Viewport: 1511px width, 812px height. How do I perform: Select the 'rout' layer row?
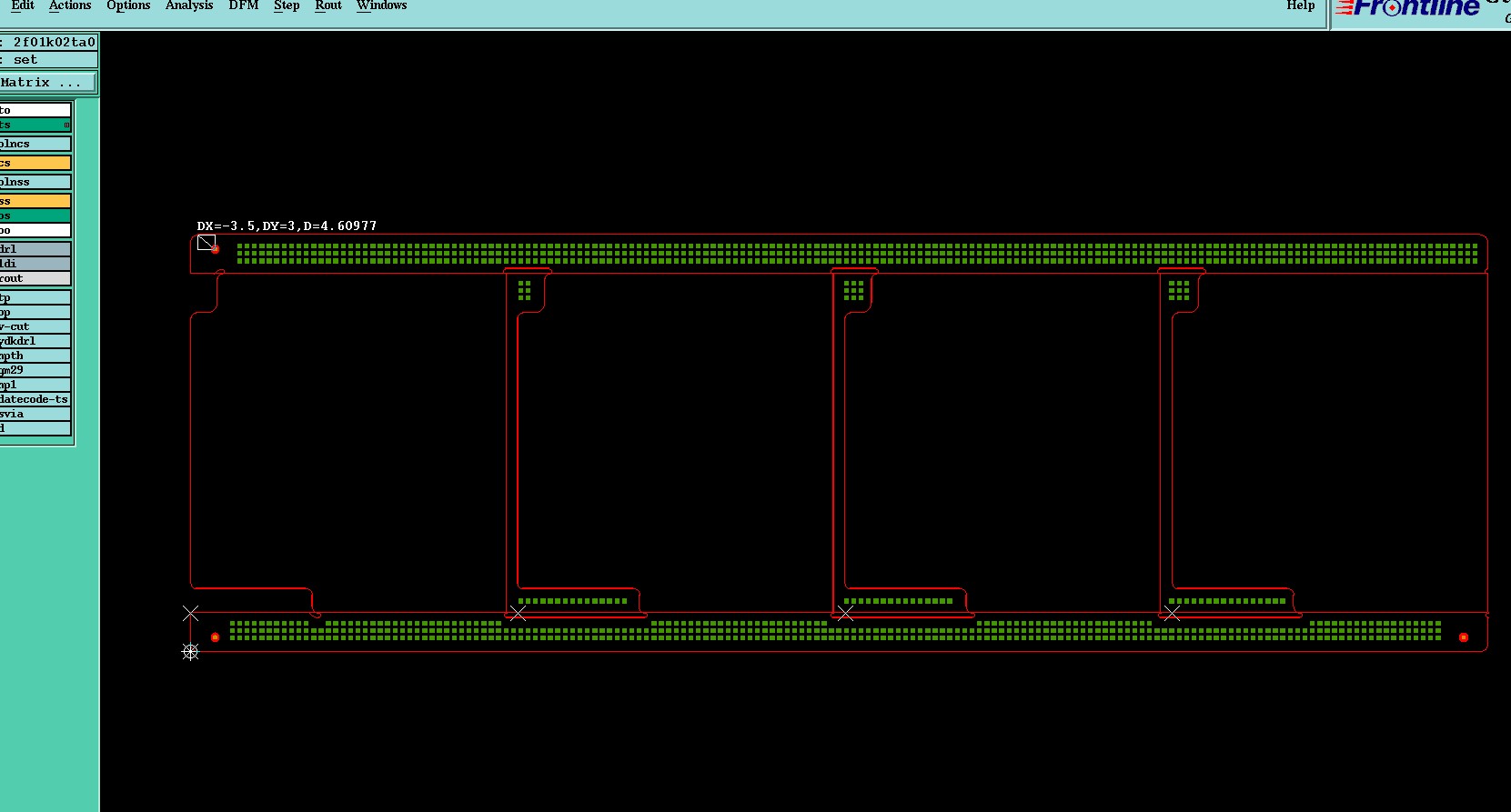(x=35, y=278)
